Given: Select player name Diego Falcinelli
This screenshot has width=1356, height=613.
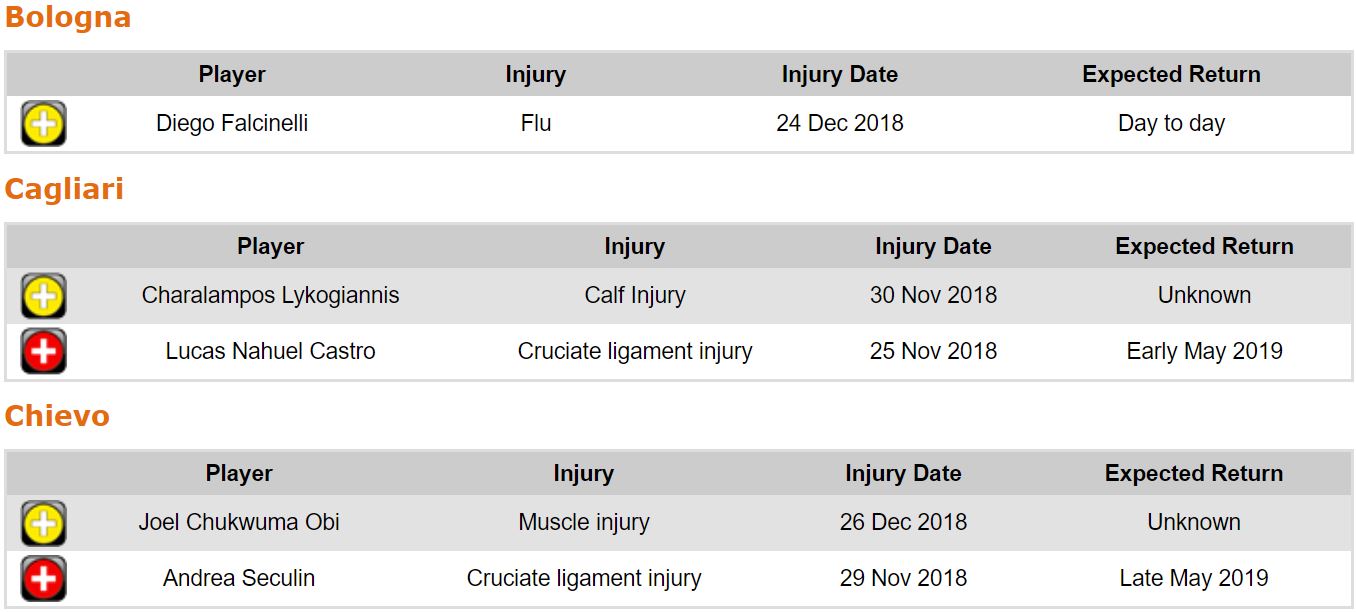Looking at the screenshot, I should (x=232, y=124).
